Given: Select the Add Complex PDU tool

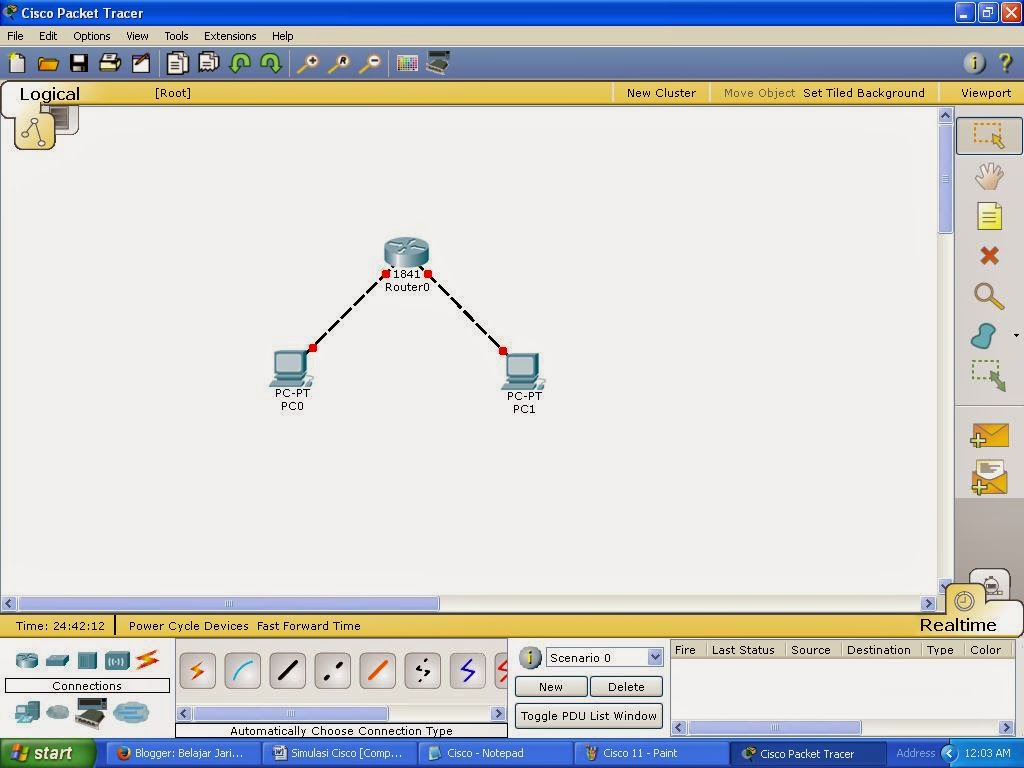Looking at the screenshot, I should (989, 476).
